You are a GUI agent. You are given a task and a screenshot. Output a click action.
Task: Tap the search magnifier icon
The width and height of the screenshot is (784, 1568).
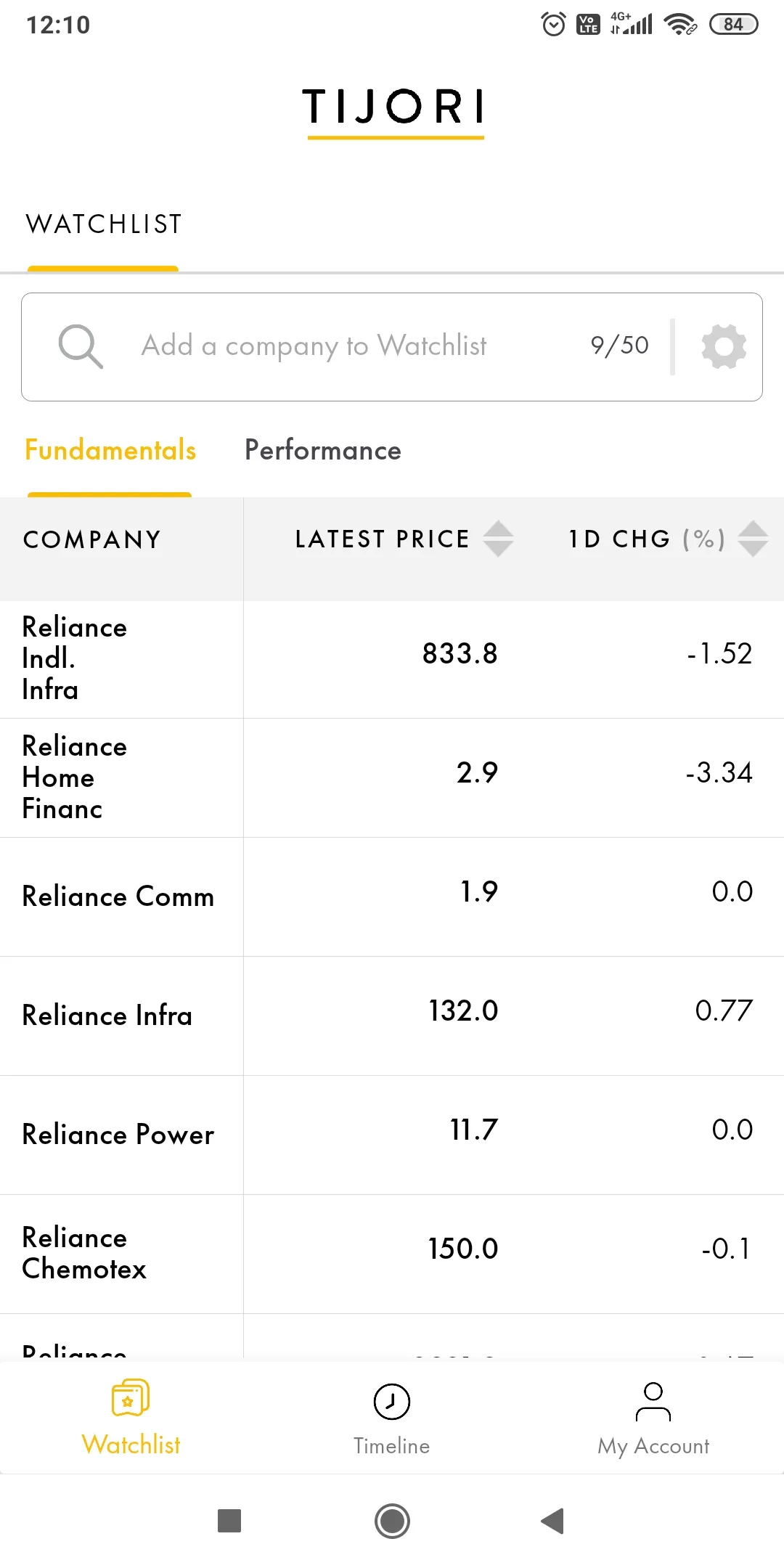point(80,346)
